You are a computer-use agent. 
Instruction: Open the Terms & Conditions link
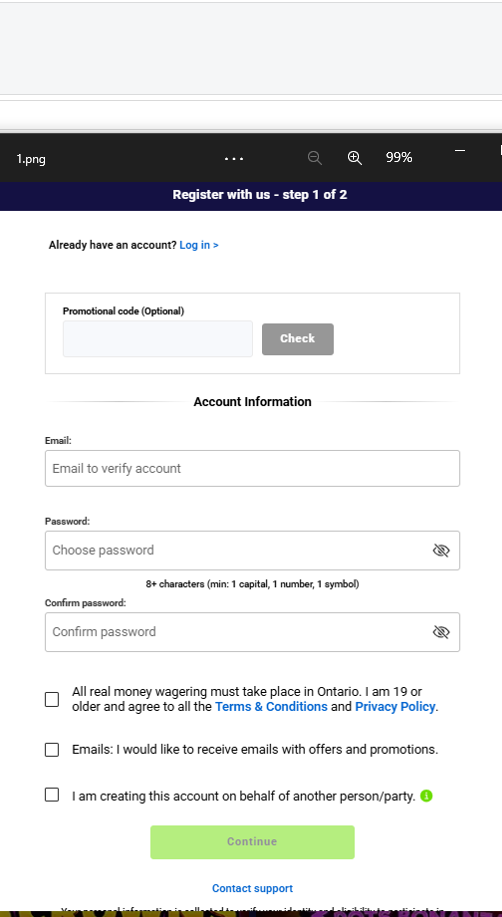point(271,706)
